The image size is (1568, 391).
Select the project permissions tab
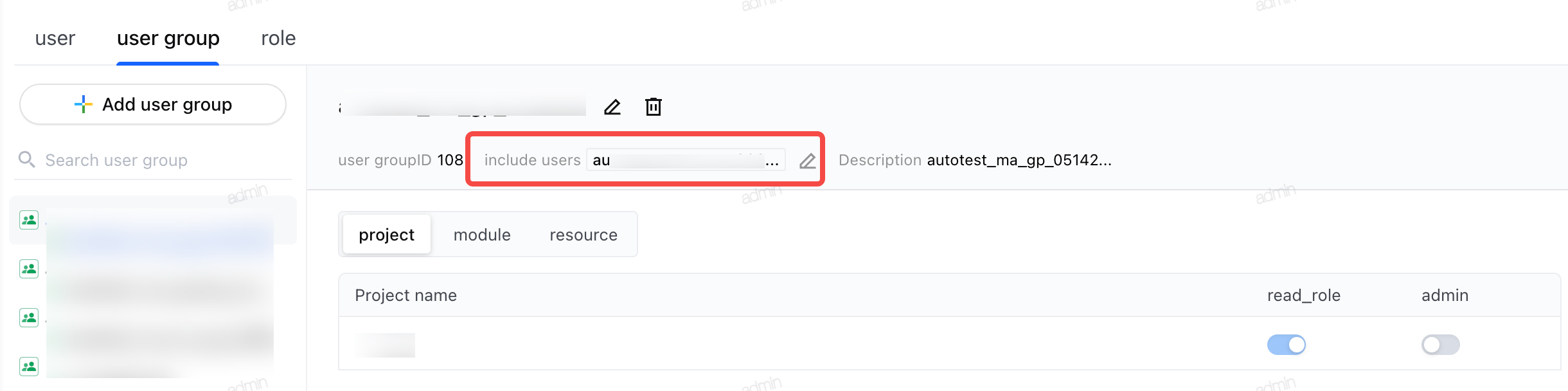point(387,235)
